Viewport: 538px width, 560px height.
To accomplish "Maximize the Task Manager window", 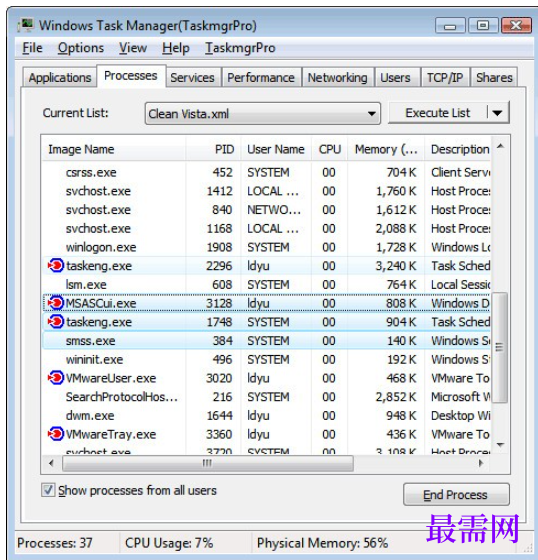I will coord(483,26).
